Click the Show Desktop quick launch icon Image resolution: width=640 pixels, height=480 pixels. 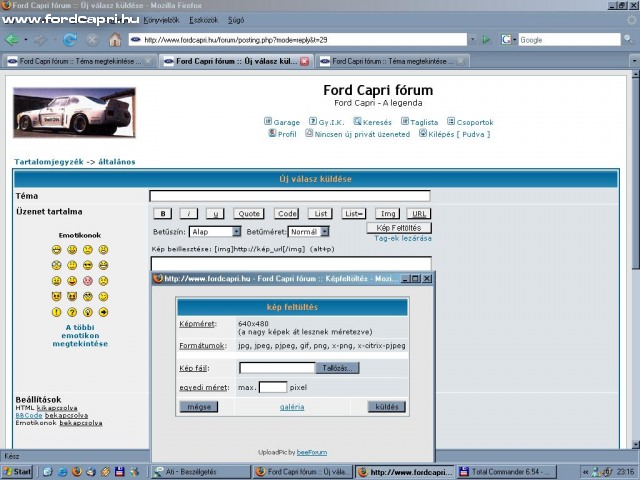coord(48,472)
